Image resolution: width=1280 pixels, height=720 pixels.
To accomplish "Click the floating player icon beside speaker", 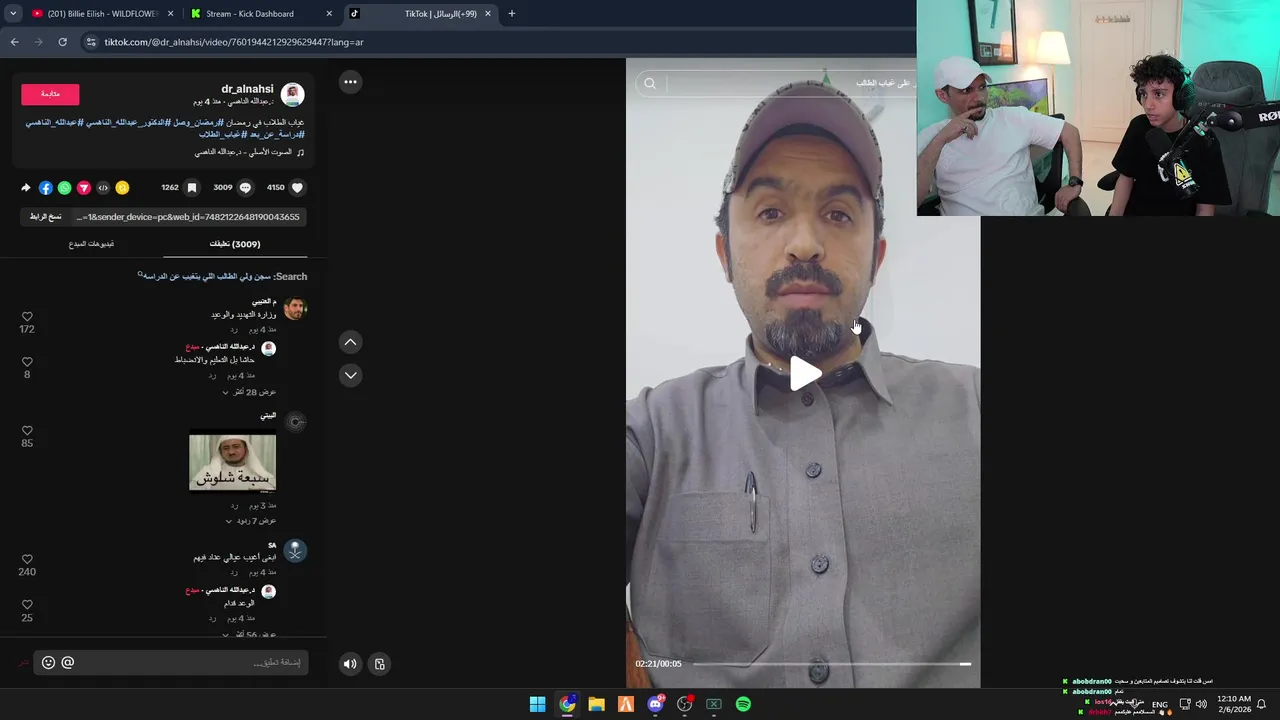I will pyautogui.click(x=380, y=663).
